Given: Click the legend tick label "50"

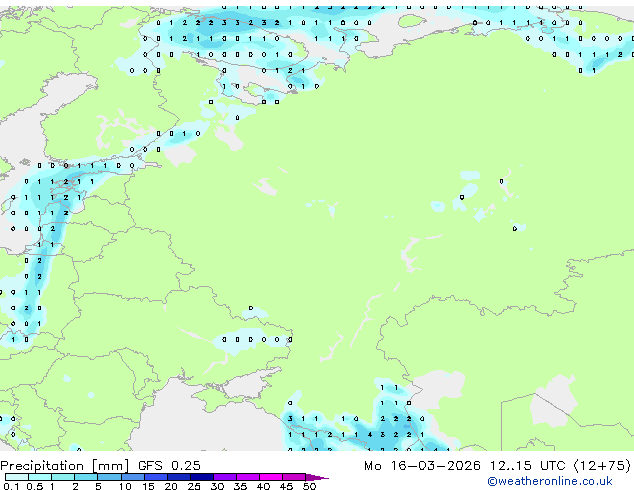Looking at the screenshot, I should (309, 486).
